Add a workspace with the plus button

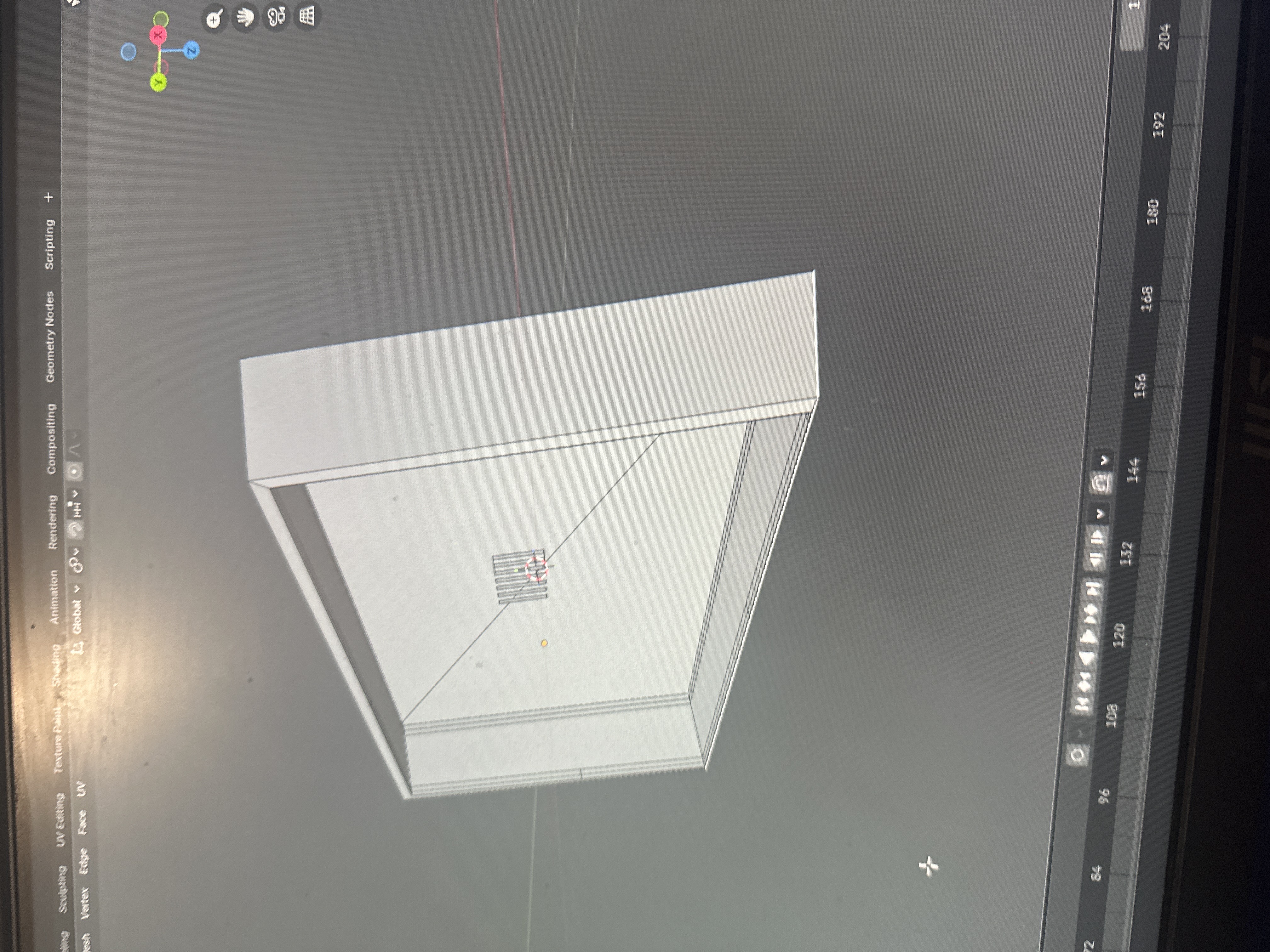pos(49,197)
